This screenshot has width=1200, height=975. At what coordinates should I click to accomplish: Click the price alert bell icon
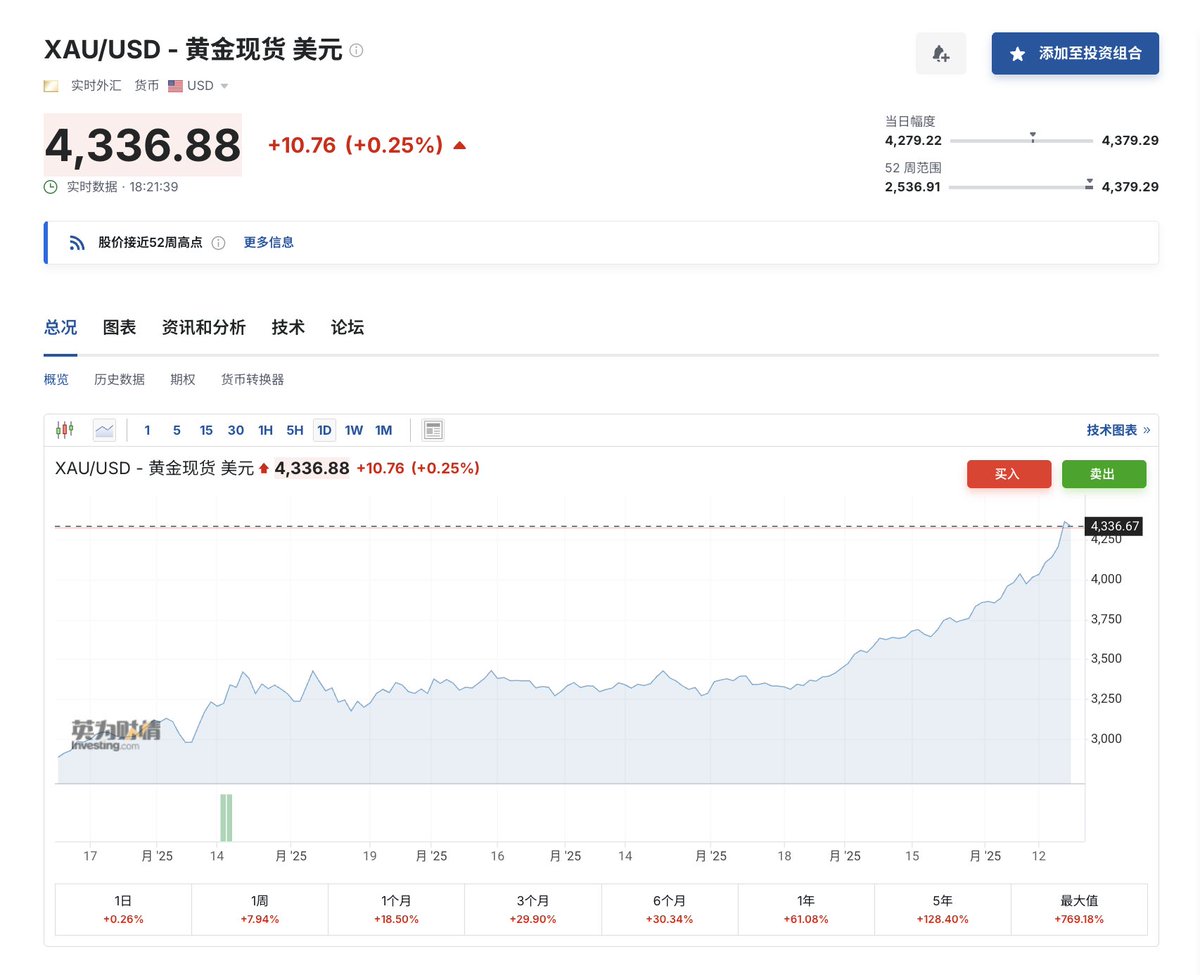[x=940, y=54]
